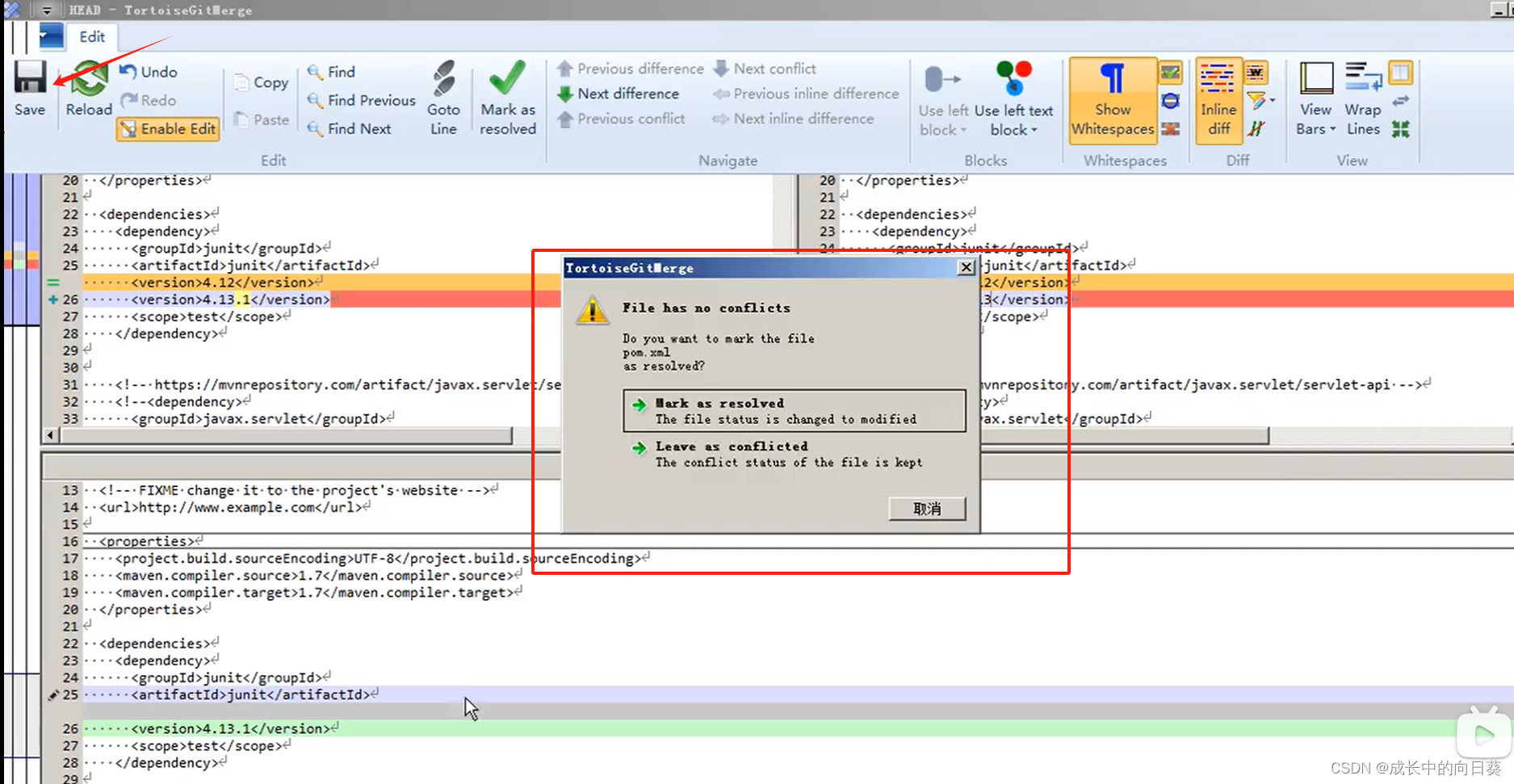Save the merged file
The image size is (1514, 784).
pos(30,89)
